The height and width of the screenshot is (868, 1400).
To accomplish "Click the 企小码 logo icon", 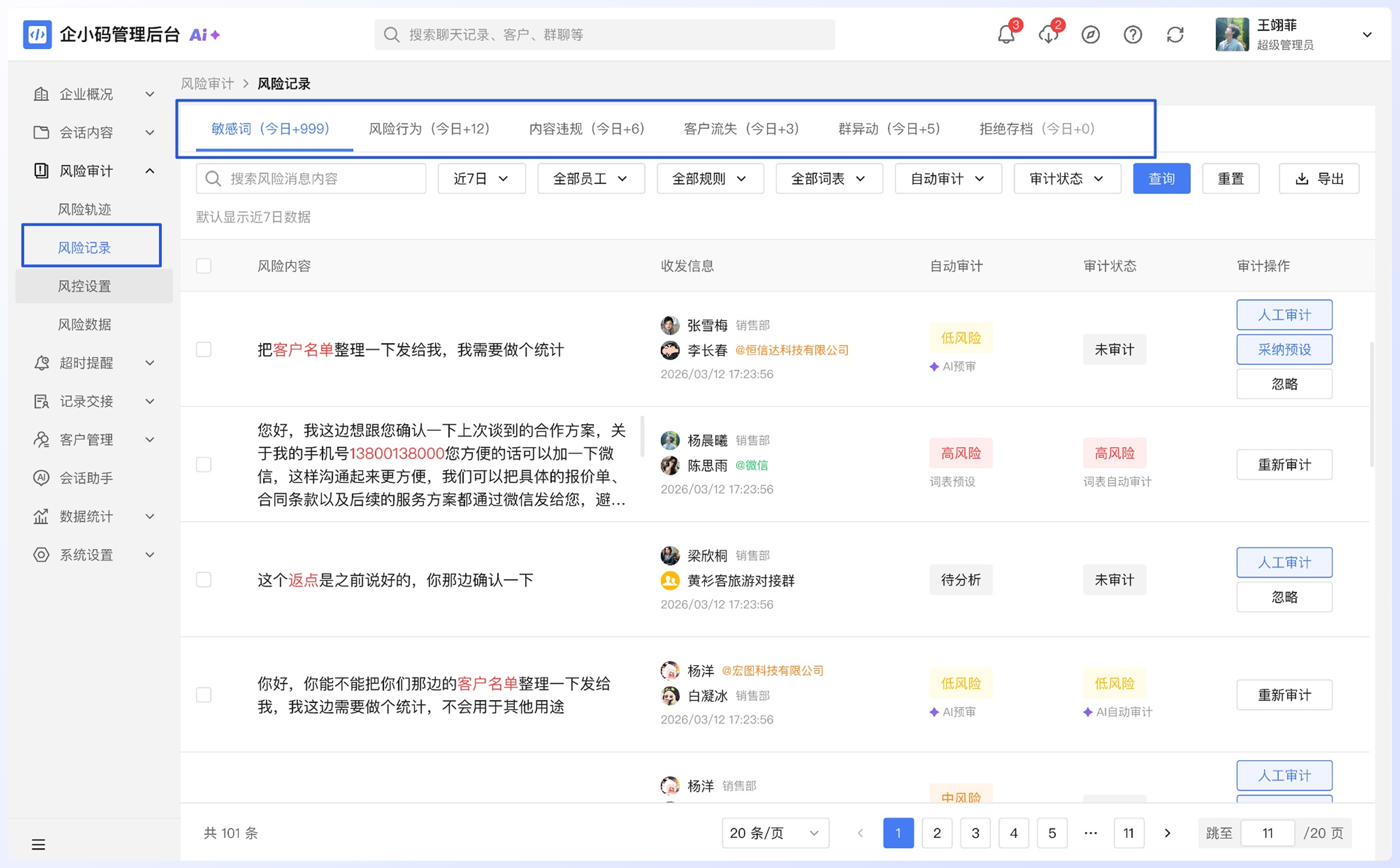I will [x=37, y=35].
